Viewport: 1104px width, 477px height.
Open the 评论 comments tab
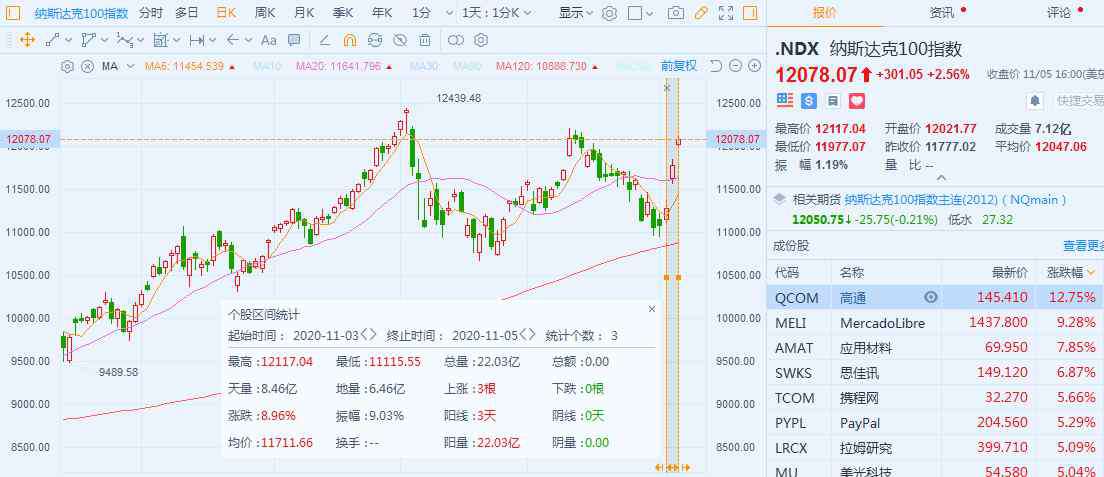click(1058, 12)
